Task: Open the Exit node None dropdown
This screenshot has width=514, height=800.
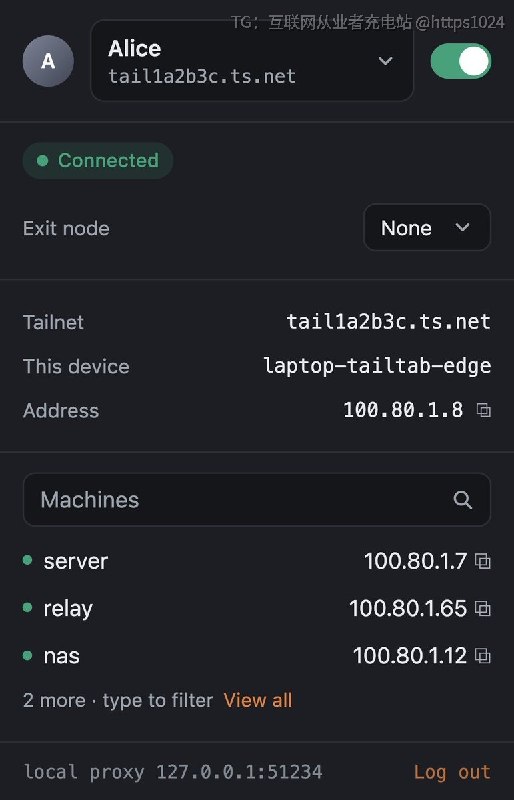Action: (x=427, y=228)
